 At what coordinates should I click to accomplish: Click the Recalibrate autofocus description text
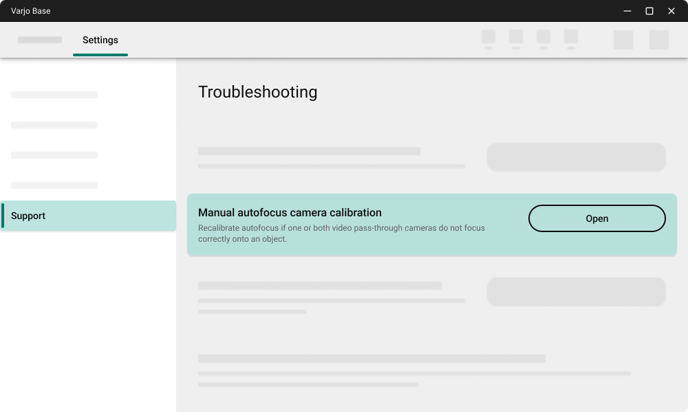[x=341, y=233]
